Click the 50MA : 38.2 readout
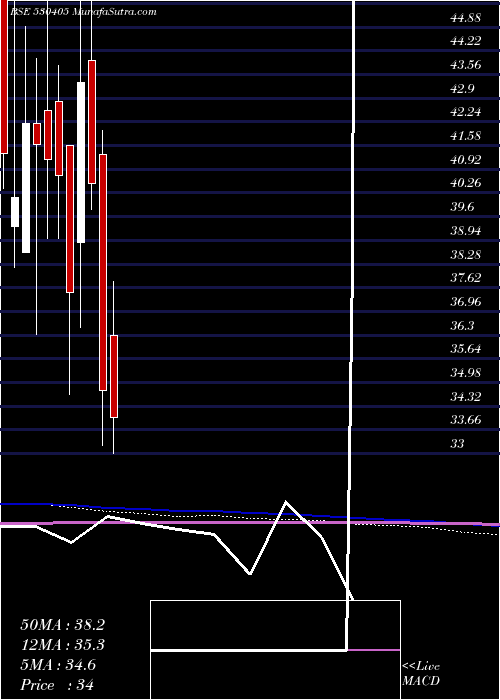Image resolution: width=500 pixels, height=700 pixels. tap(62, 625)
